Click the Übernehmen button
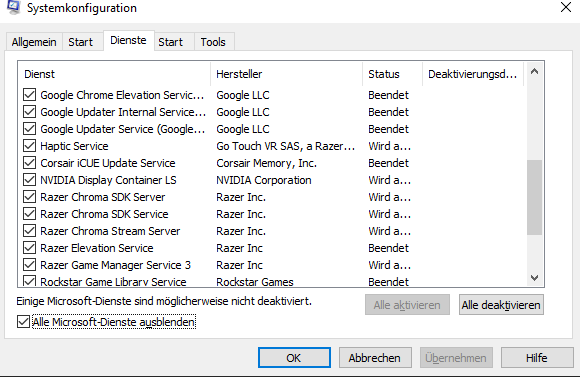 tap(456, 358)
